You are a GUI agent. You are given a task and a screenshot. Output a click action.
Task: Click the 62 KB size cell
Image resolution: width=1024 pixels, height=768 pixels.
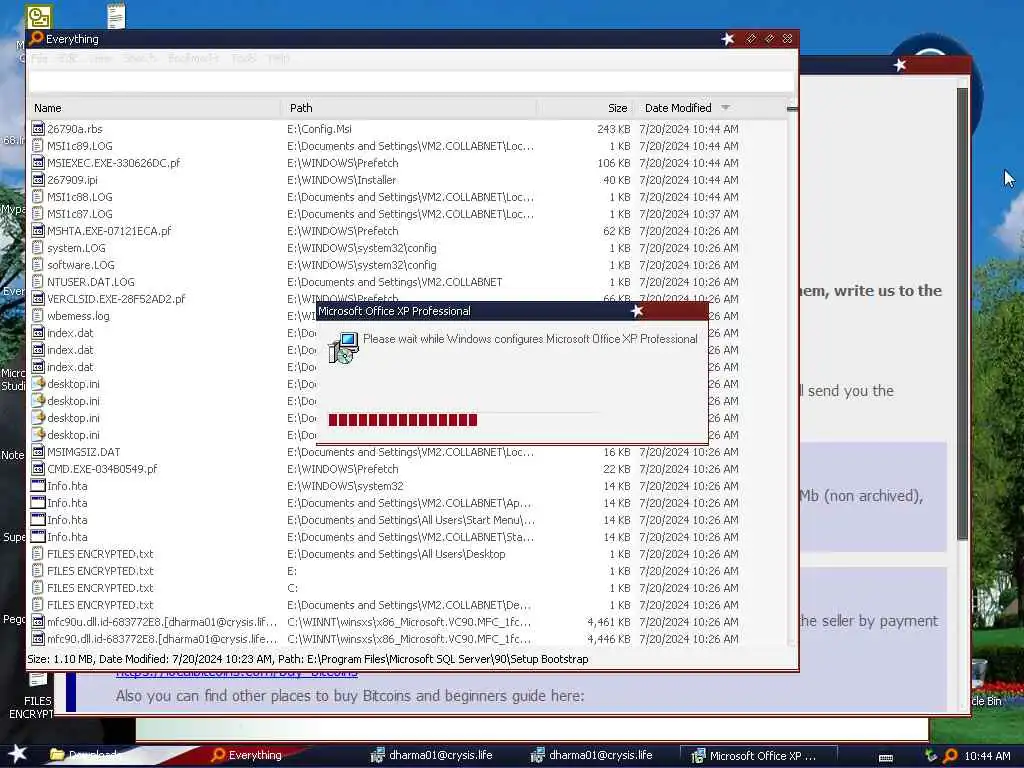pos(616,231)
